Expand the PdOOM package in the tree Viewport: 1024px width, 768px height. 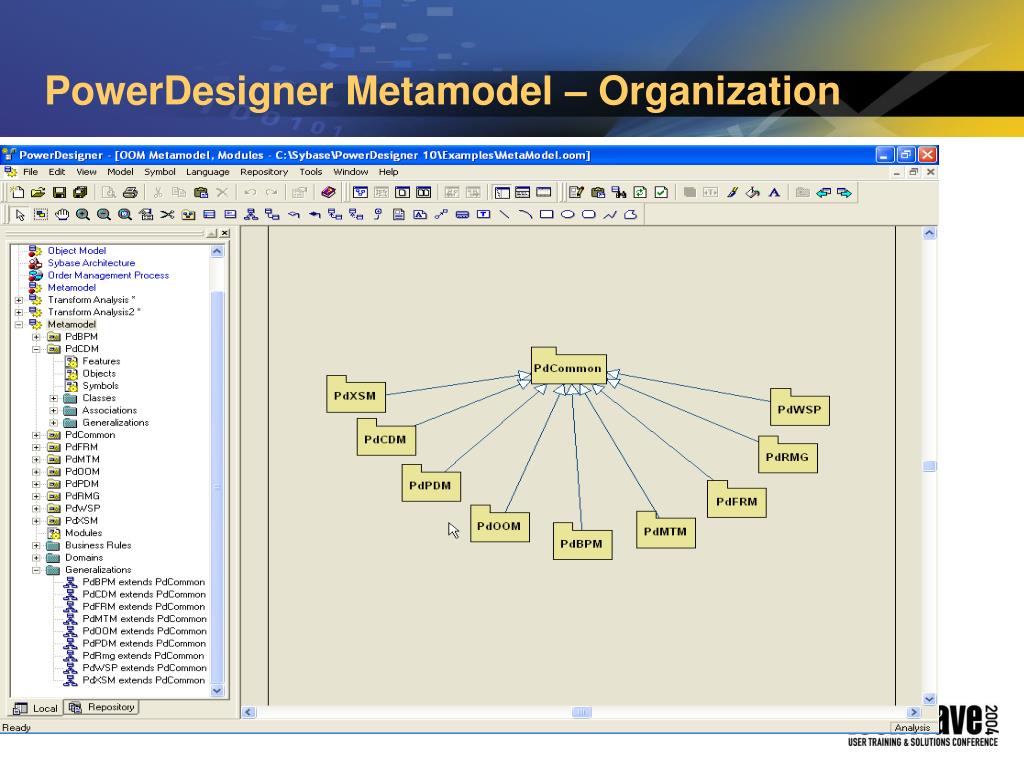tap(37, 472)
